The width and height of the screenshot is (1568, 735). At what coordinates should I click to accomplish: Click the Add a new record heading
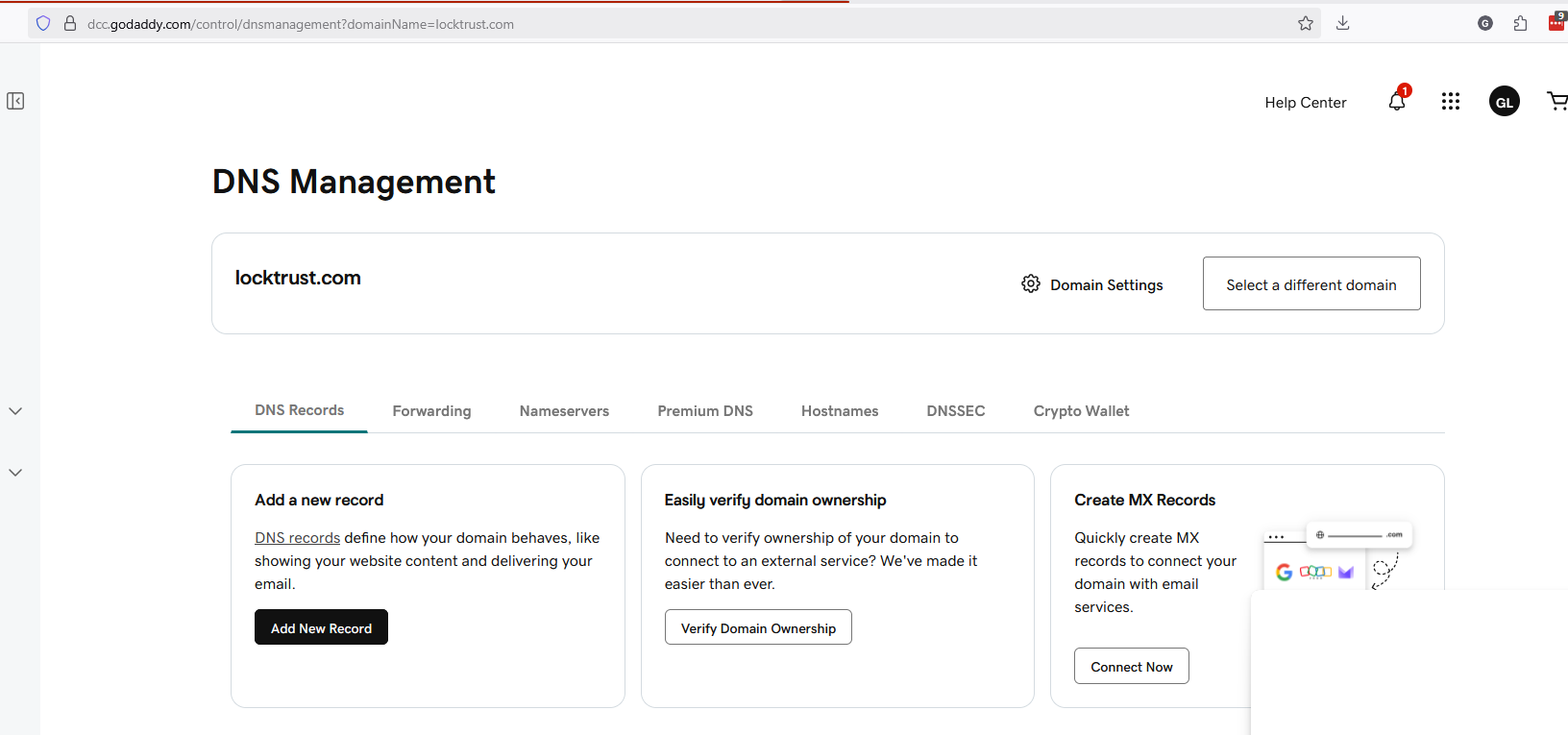[x=319, y=500]
